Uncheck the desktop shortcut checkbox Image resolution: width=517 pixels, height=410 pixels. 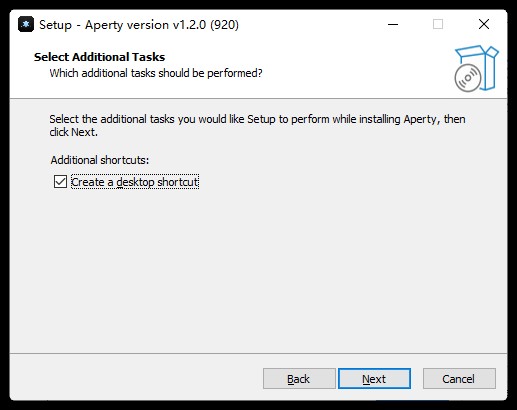tap(60, 182)
